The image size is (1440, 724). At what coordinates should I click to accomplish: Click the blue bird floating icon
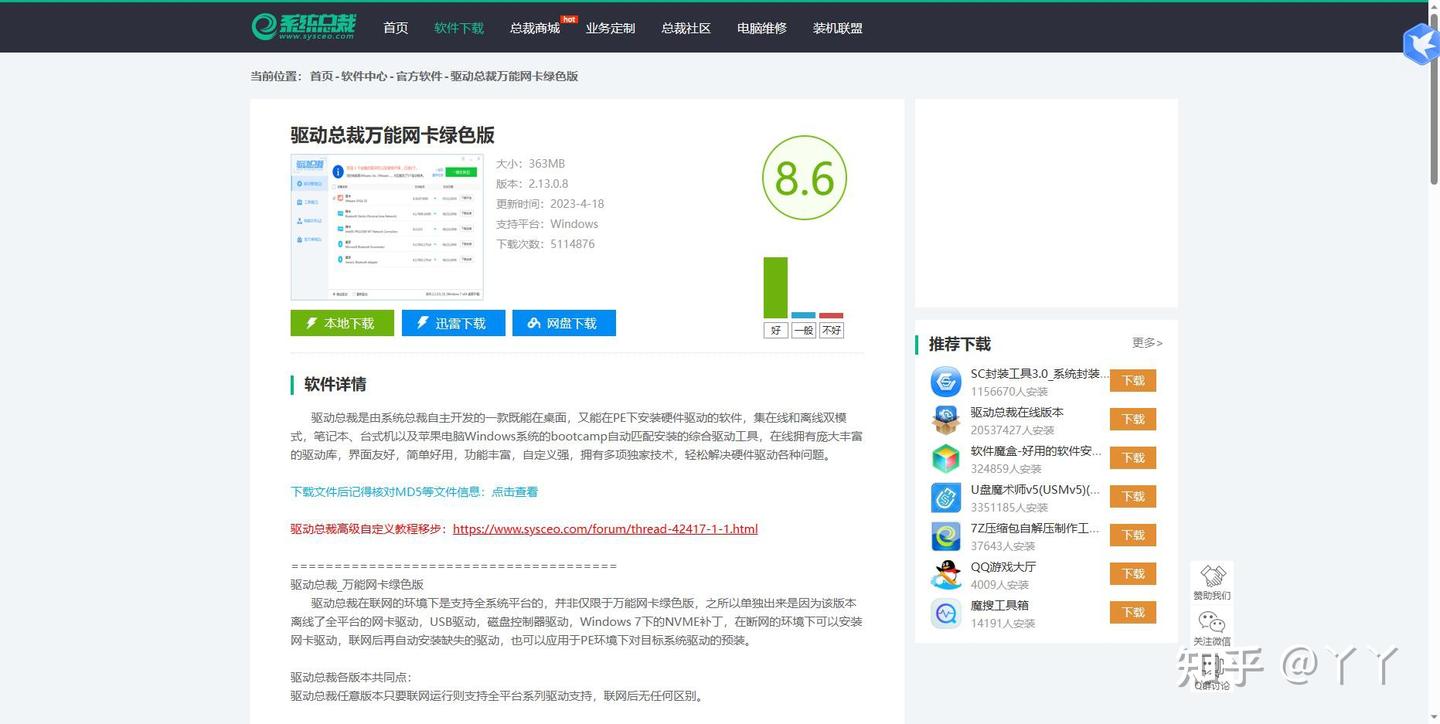[1420, 43]
